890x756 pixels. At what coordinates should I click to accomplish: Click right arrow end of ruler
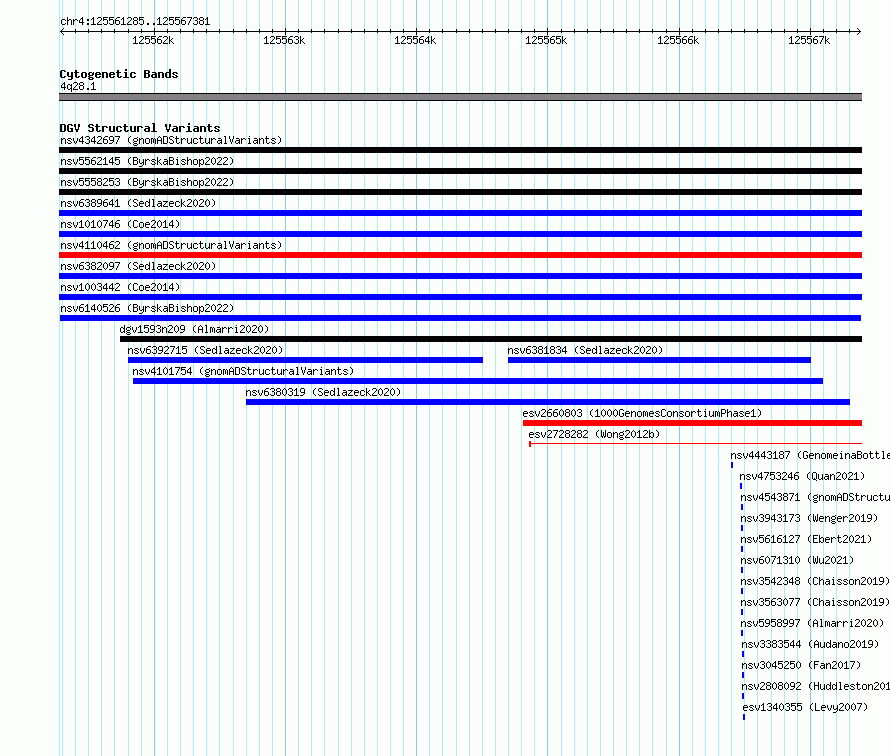(x=859, y=32)
